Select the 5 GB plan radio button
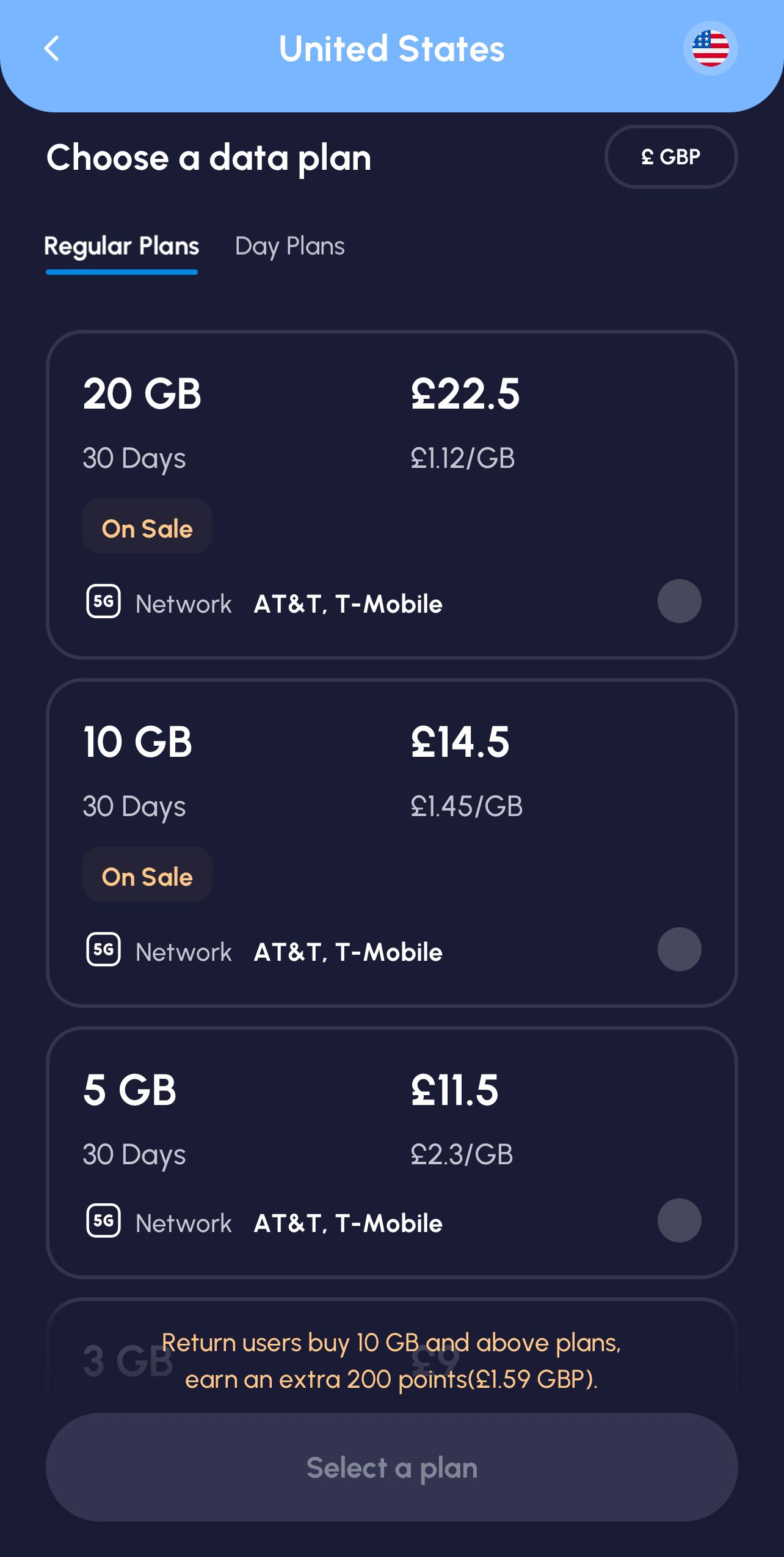 [x=679, y=1220]
